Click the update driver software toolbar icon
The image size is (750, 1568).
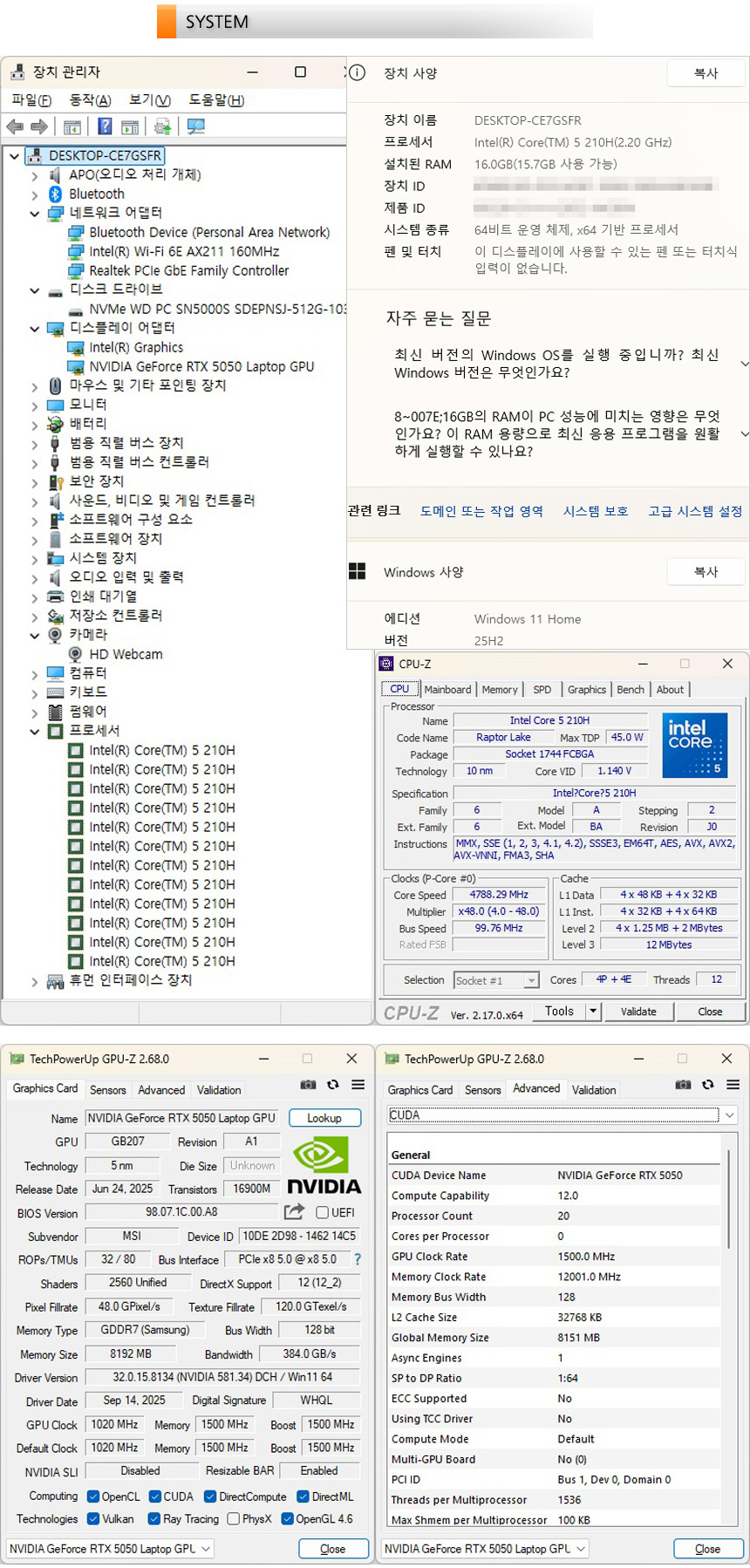(x=162, y=127)
